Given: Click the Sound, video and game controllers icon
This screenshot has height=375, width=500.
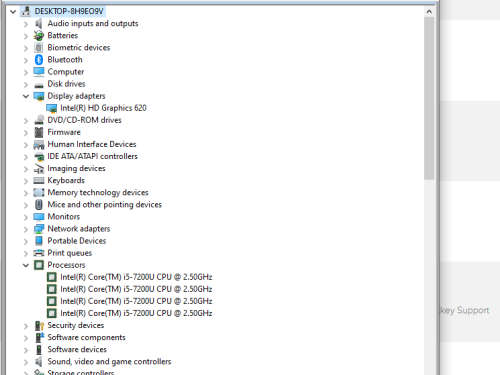Looking at the screenshot, I should [39, 362].
